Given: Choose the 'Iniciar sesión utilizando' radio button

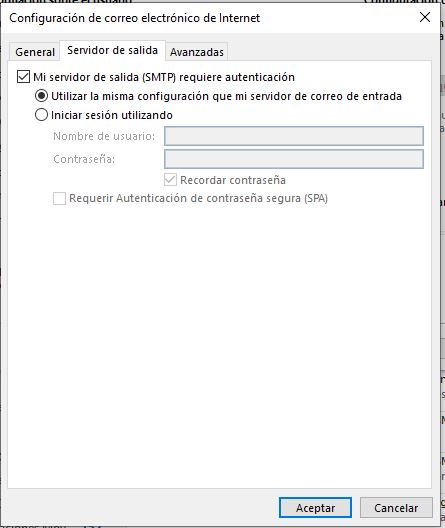Looking at the screenshot, I should point(41,115).
